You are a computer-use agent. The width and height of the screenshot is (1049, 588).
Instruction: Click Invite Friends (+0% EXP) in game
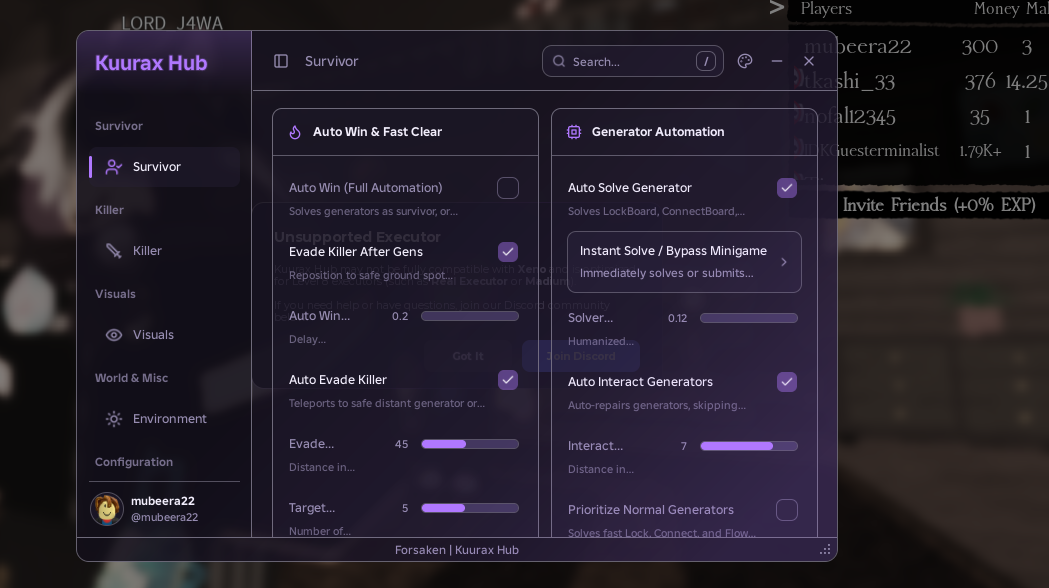(939, 205)
